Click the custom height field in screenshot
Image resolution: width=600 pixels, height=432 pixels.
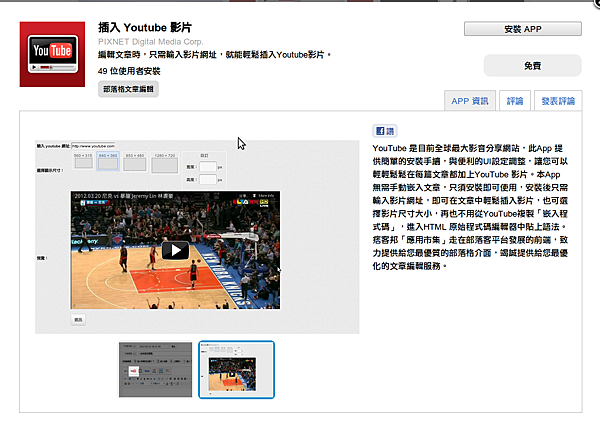point(208,179)
